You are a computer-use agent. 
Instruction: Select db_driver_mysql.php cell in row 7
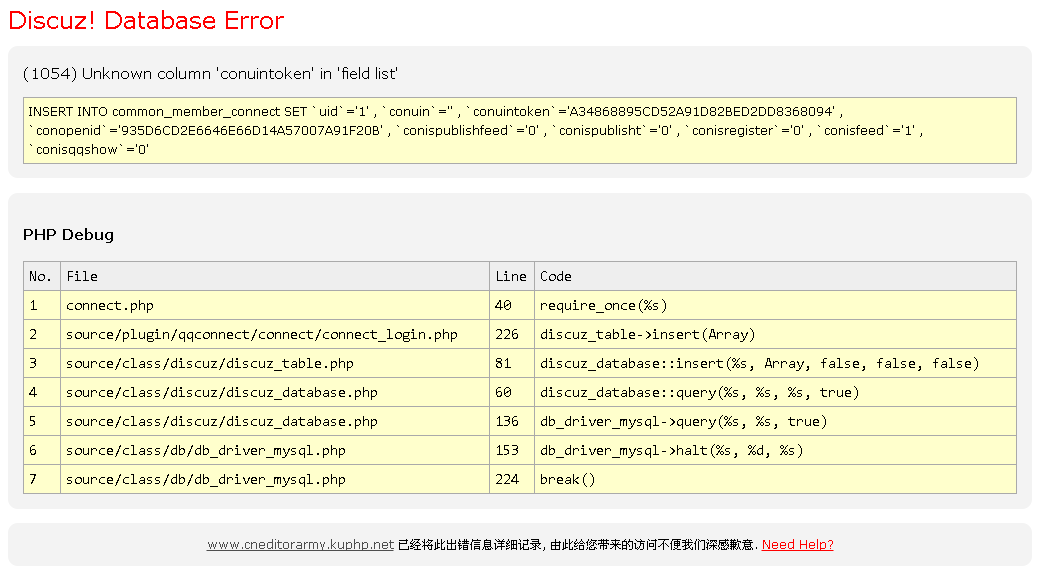pos(275,479)
